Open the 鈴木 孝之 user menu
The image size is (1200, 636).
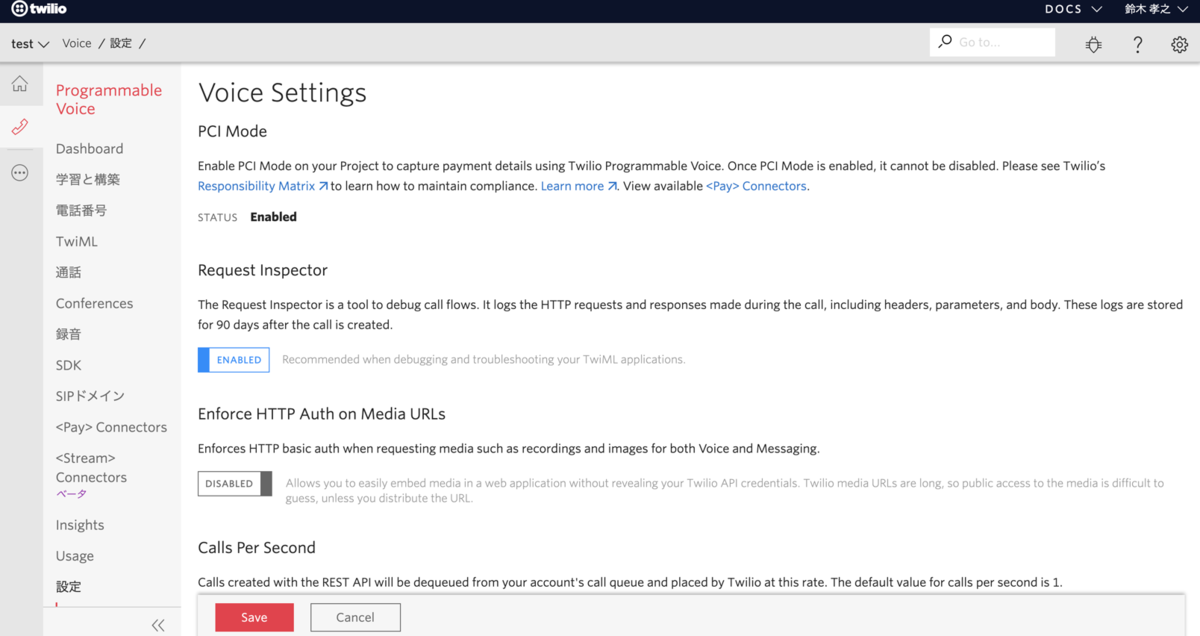(x=1158, y=9)
